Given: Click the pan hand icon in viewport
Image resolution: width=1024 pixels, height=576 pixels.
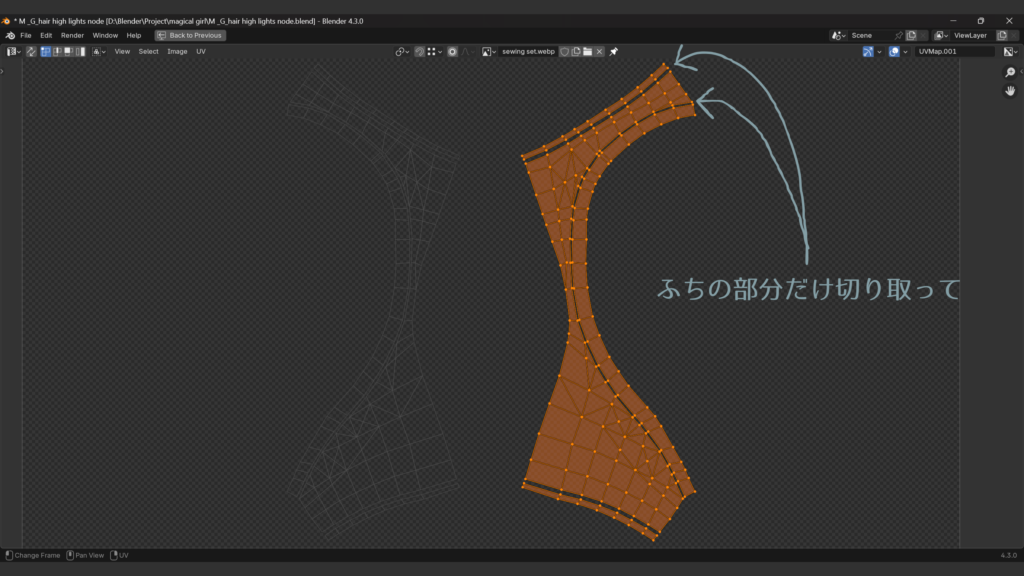Looking at the screenshot, I should click(x=1010, y=91).
